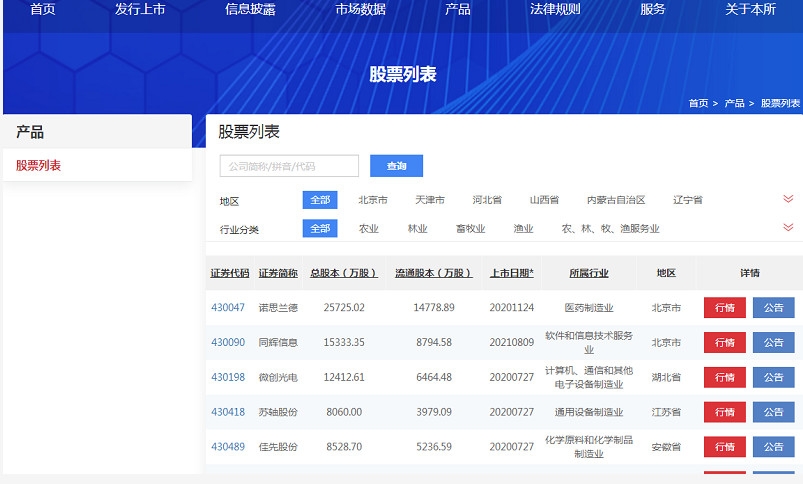Click the 苏轴股份 security name cell
This screenshot has height=484, width=803.
coord(278,412)
